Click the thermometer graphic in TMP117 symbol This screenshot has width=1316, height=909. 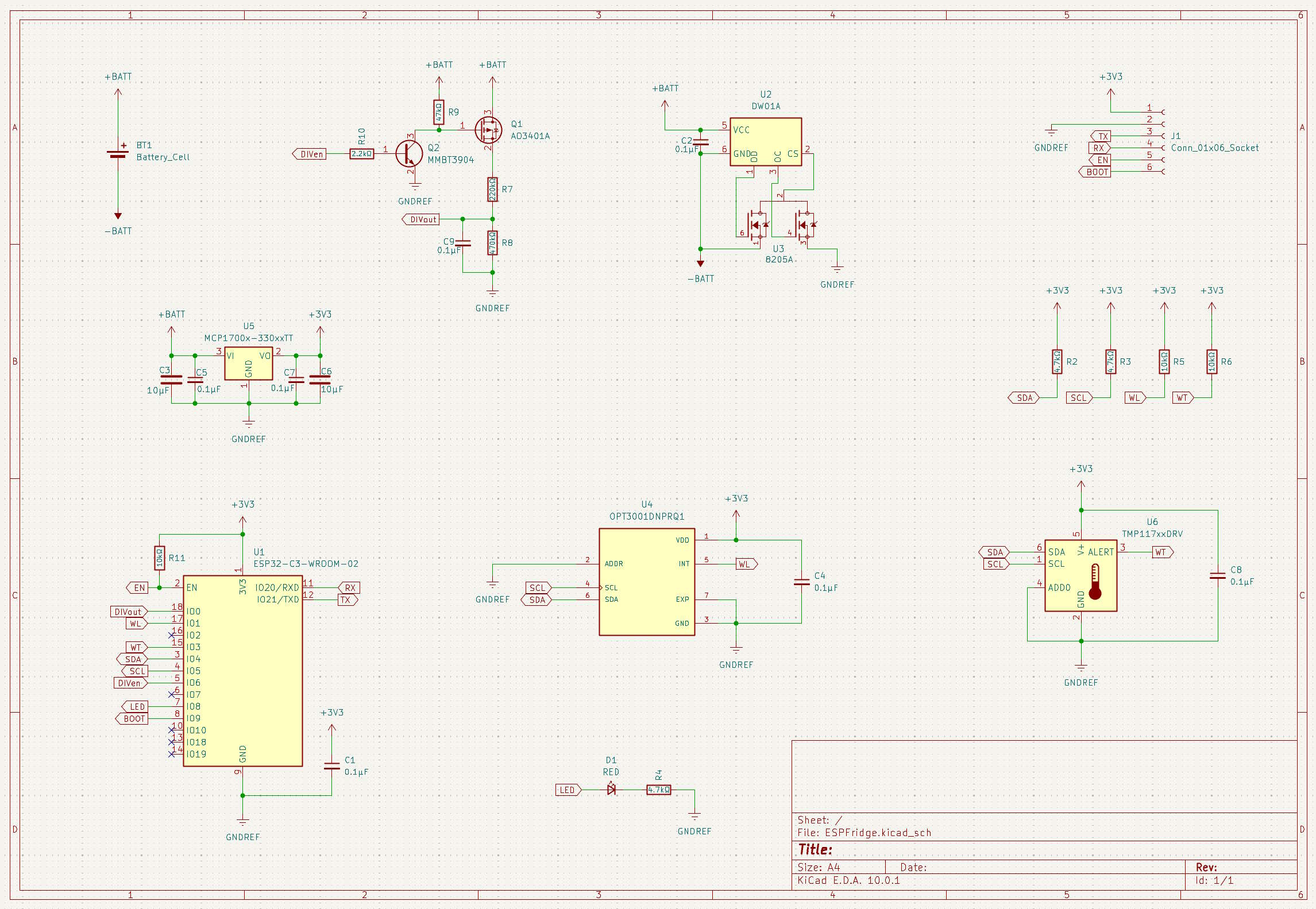[x=1095, y=582]
